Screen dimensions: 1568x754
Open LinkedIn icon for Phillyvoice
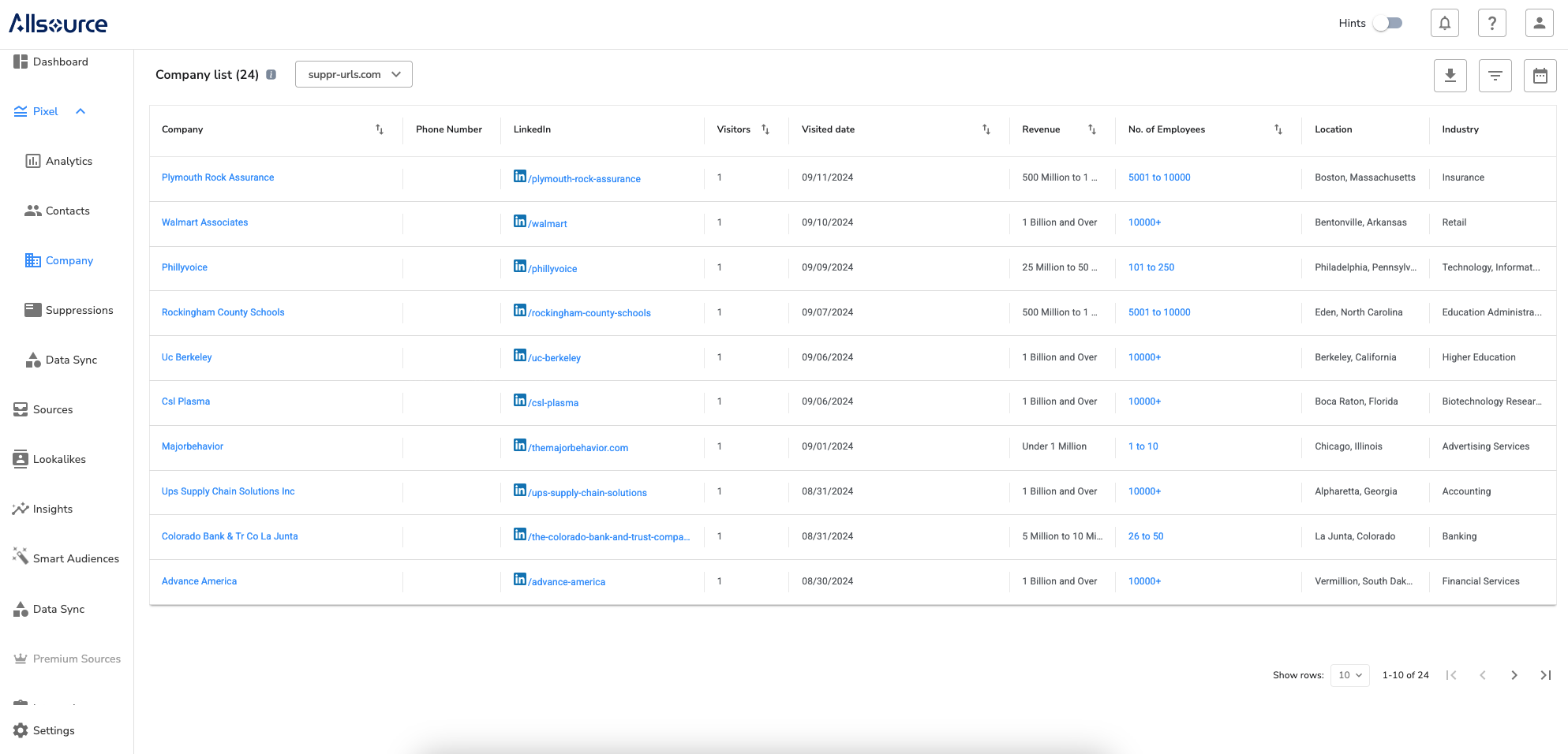(520, 267)
